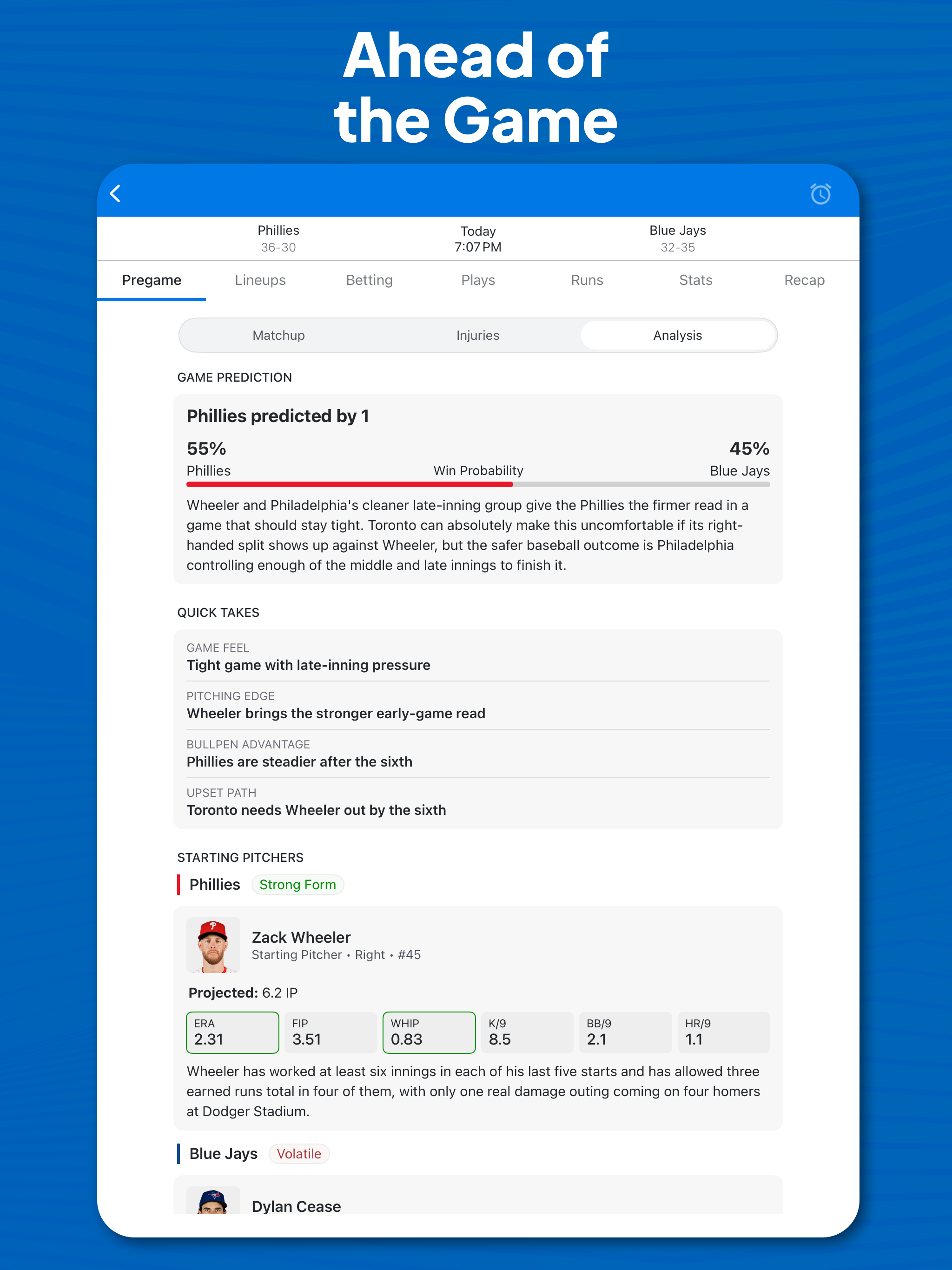Tap the "55%" Phillies win percentage

coord(207,449)
